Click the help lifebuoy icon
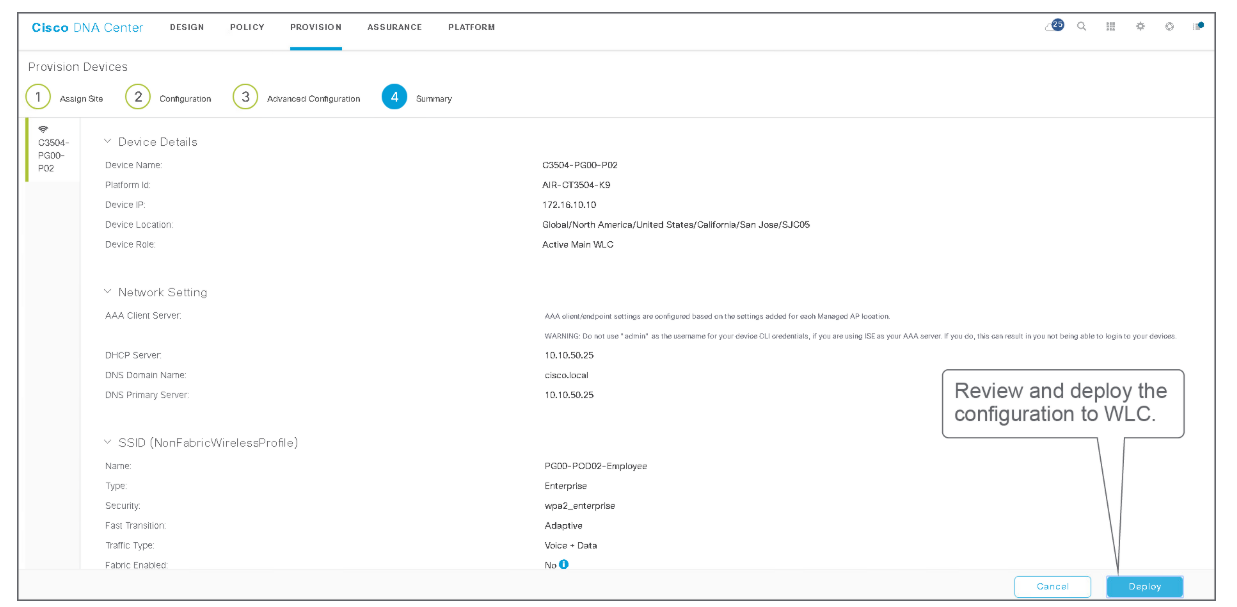This screenshot has width=1237, height=607. point(1169,27)
